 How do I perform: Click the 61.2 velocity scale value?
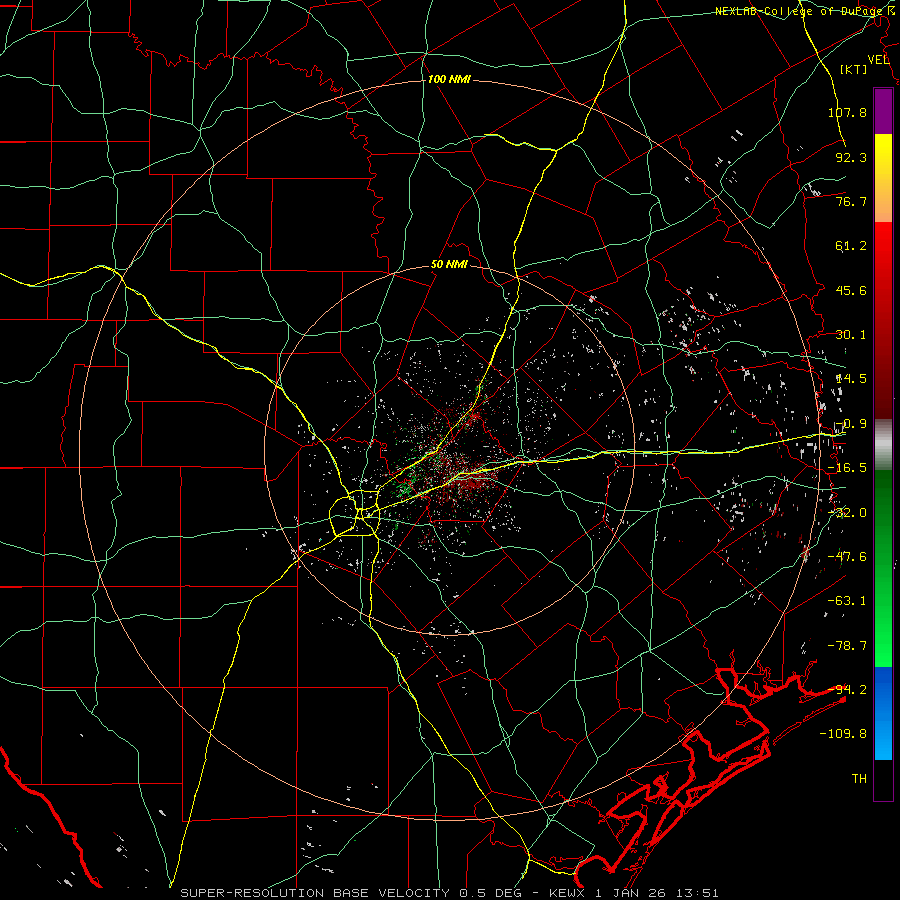pyautogui.click(x=851, y=246)
